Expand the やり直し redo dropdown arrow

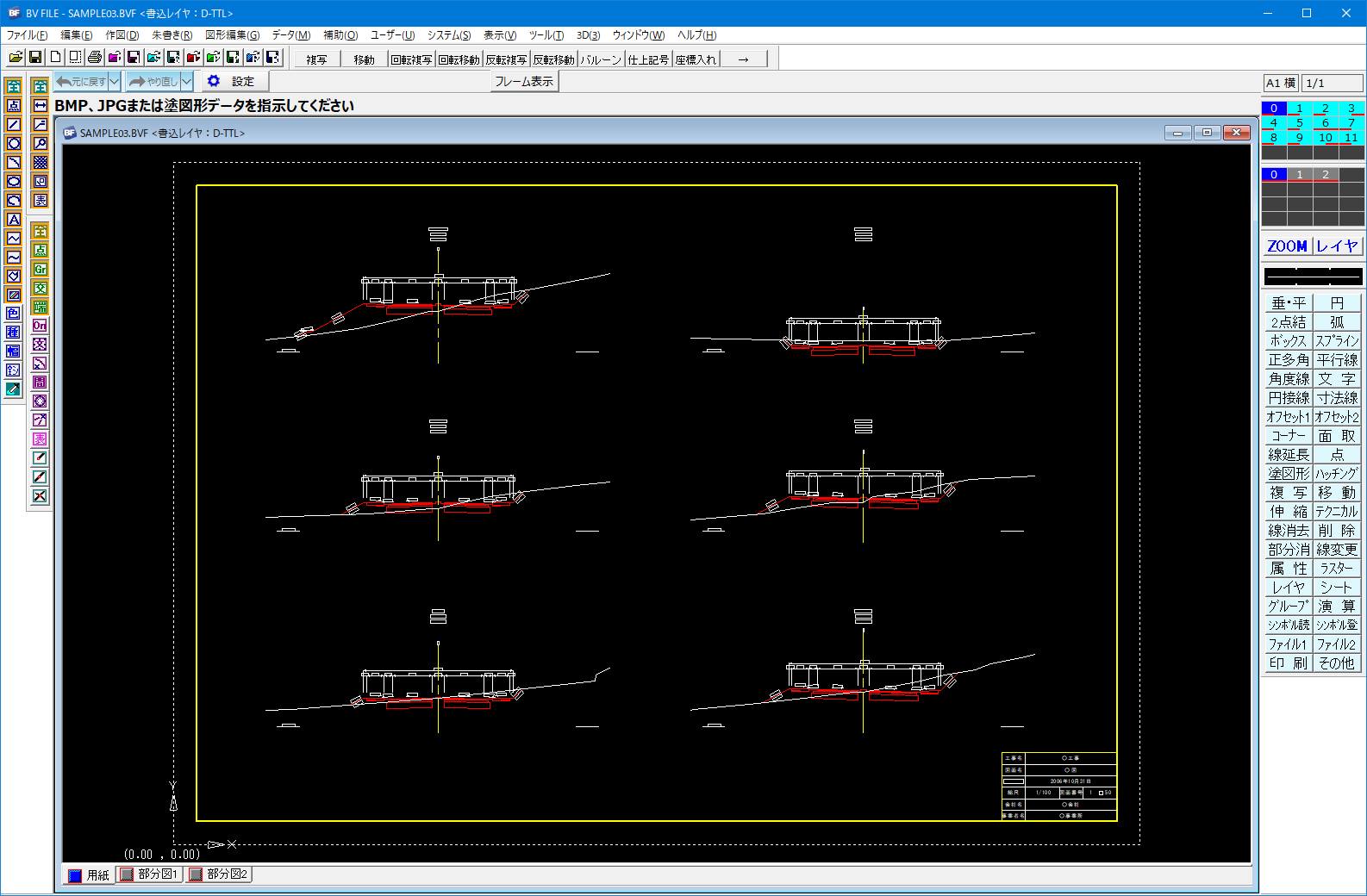(x=186, y=82)
